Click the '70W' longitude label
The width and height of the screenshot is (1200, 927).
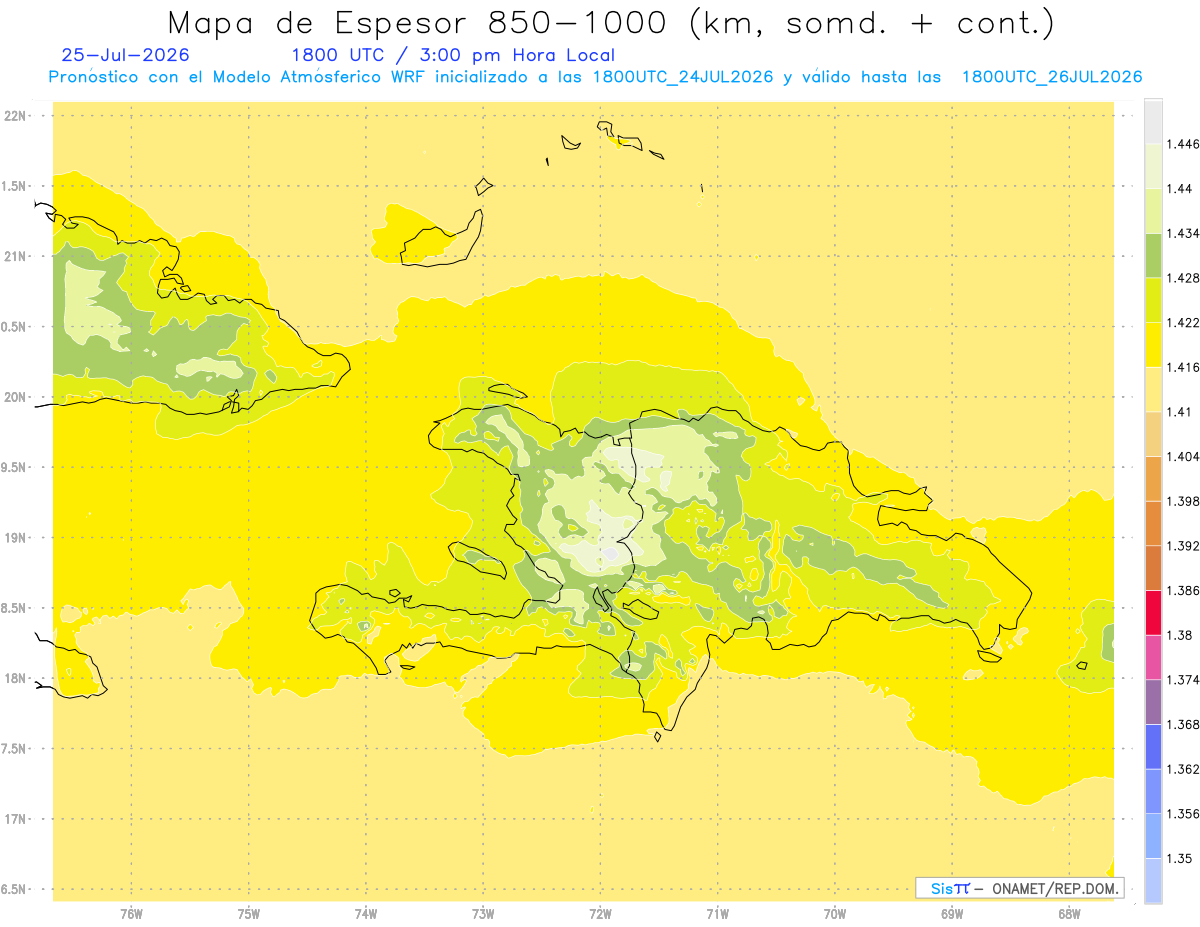click(x=835, y=913)
